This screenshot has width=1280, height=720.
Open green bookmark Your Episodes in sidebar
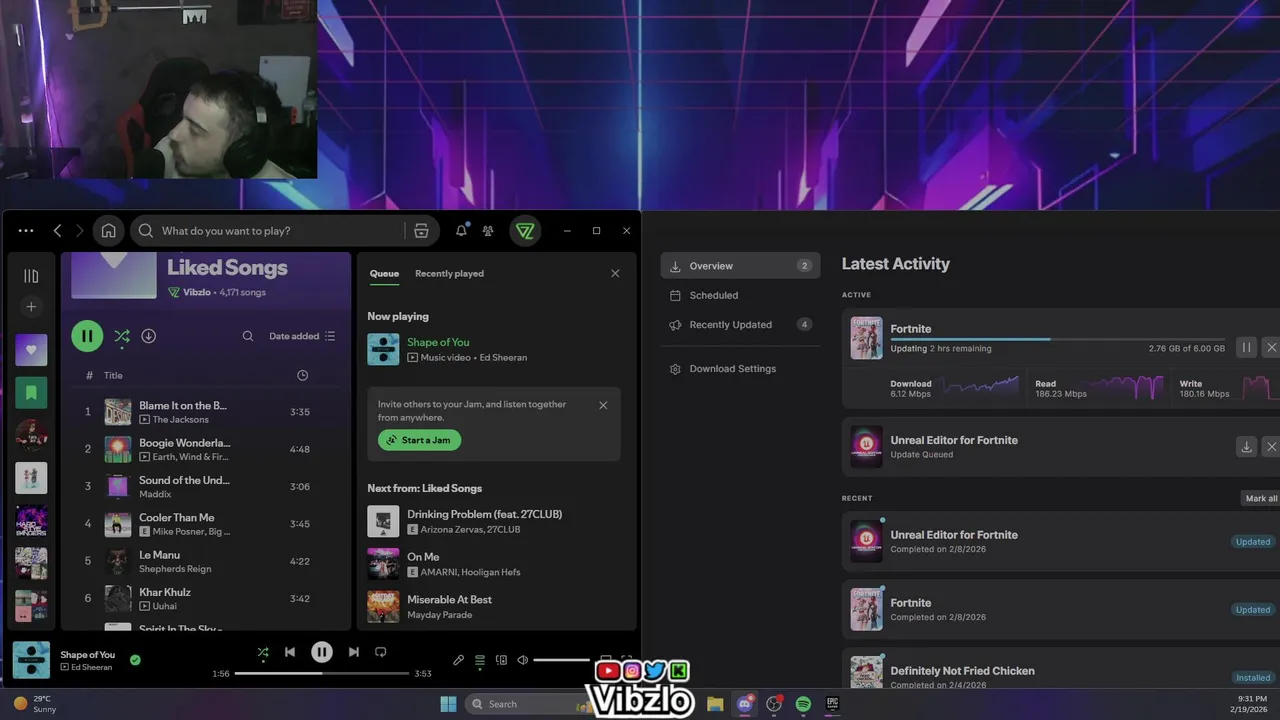click(31, 393)
